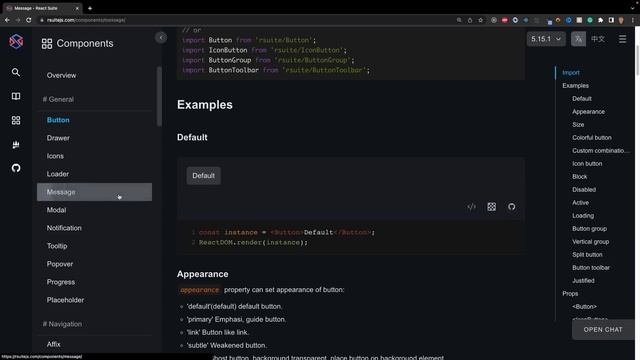The width and height of the screenshot is (640, 360).
Task: Jump to Button group in outline
Action: tap(589, 229)
